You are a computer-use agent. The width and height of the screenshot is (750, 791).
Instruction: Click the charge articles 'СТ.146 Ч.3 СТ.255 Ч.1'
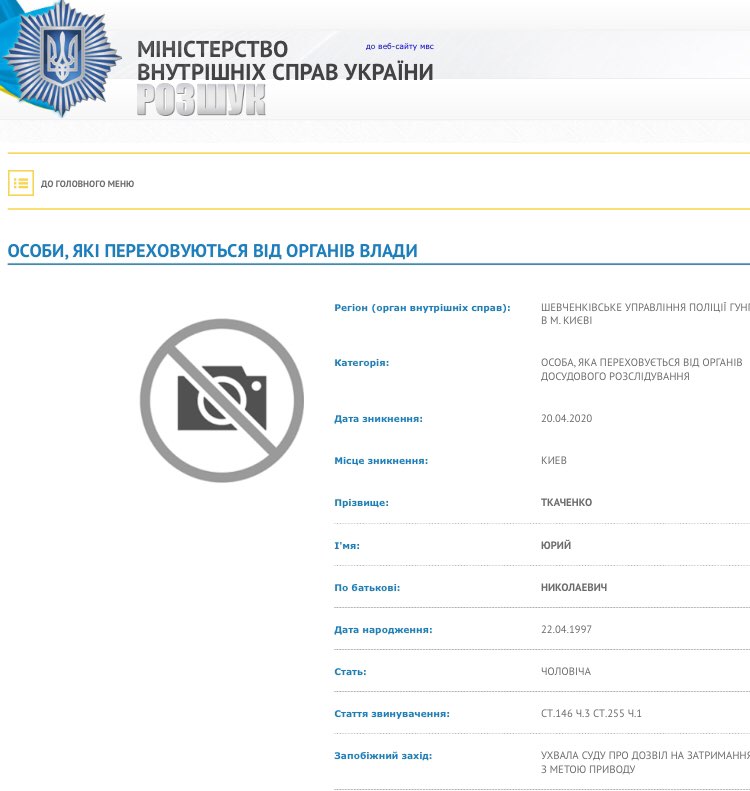click(591, 714)
